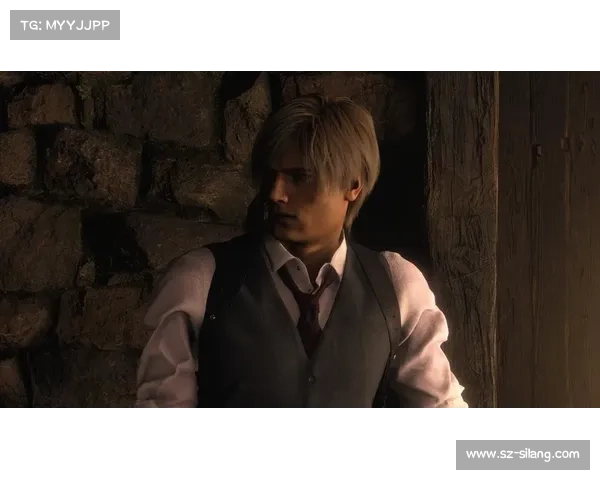
Task: Open the www.sz-silang.com link
Action: point(523,454)
